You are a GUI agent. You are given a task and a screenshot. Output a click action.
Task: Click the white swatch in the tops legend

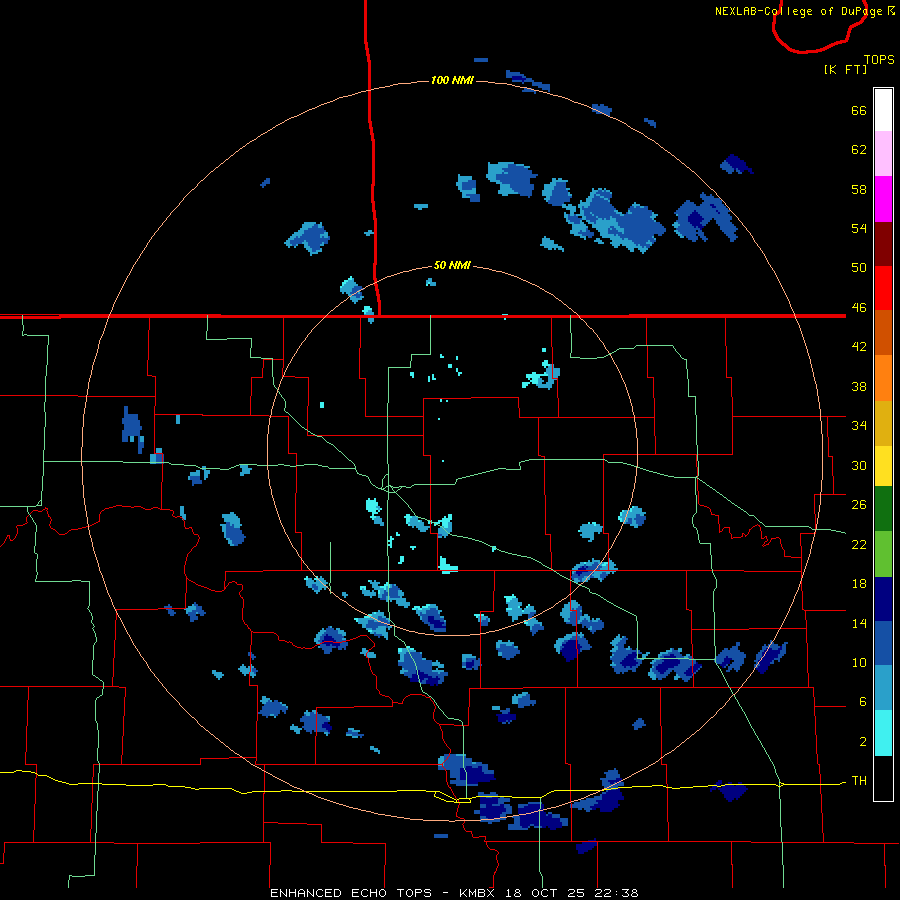click(x=883, y=110)
